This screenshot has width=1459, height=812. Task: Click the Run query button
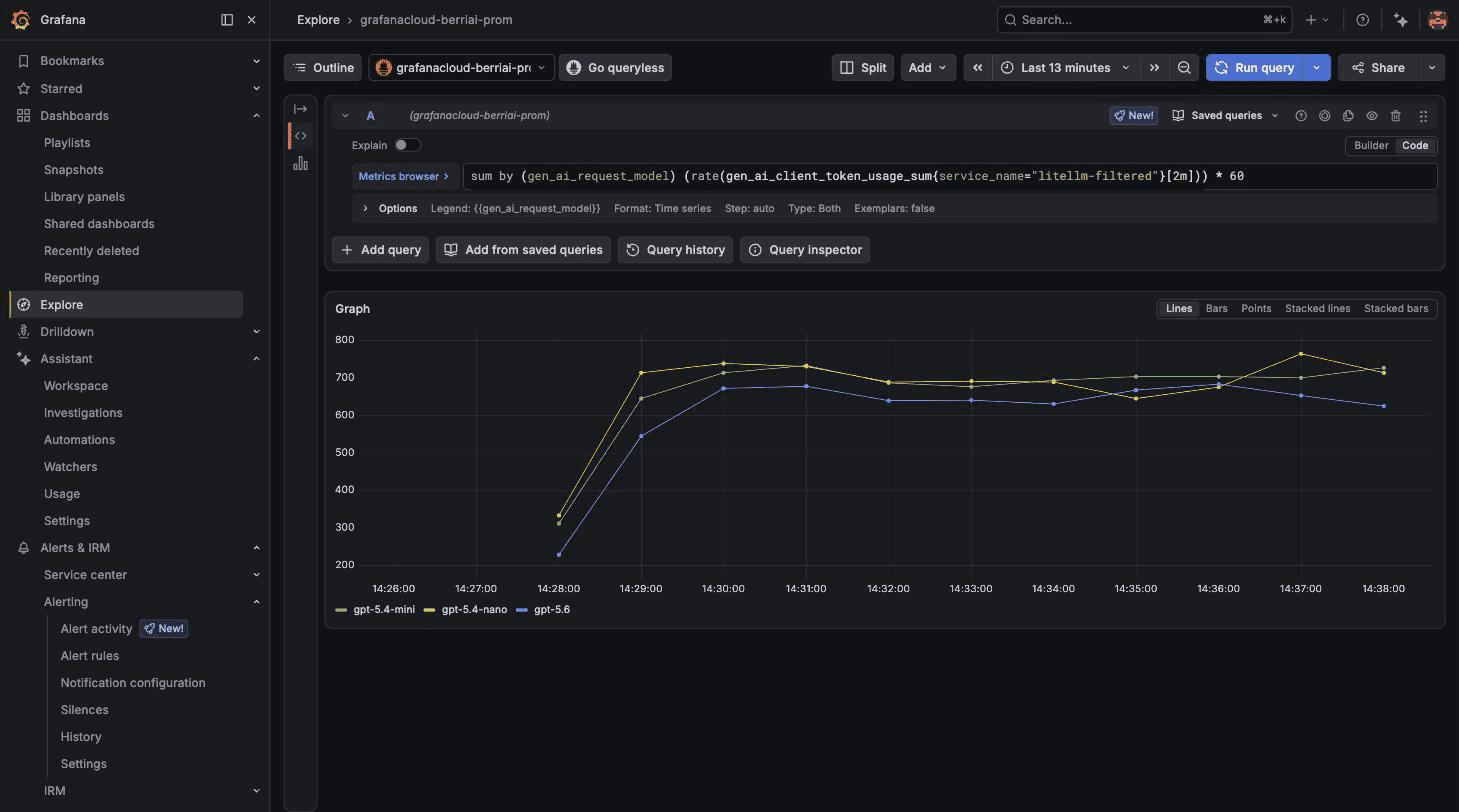(x=1255, y=68)
